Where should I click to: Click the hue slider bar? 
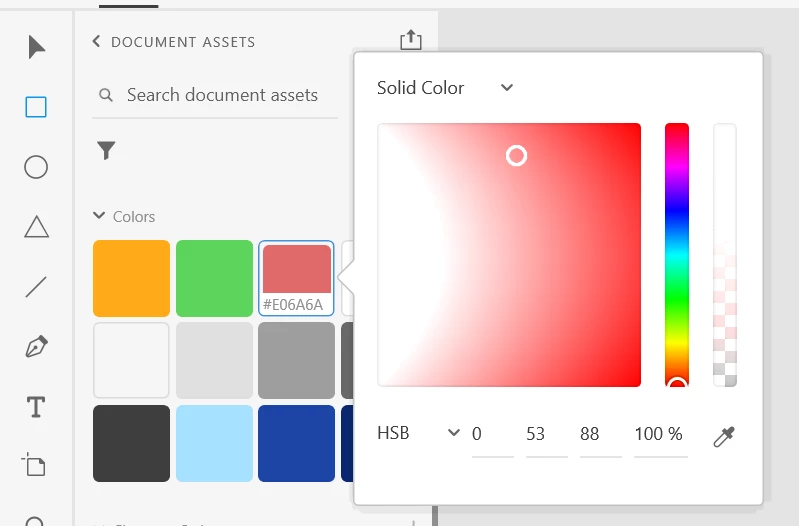(x=677, y=255)
